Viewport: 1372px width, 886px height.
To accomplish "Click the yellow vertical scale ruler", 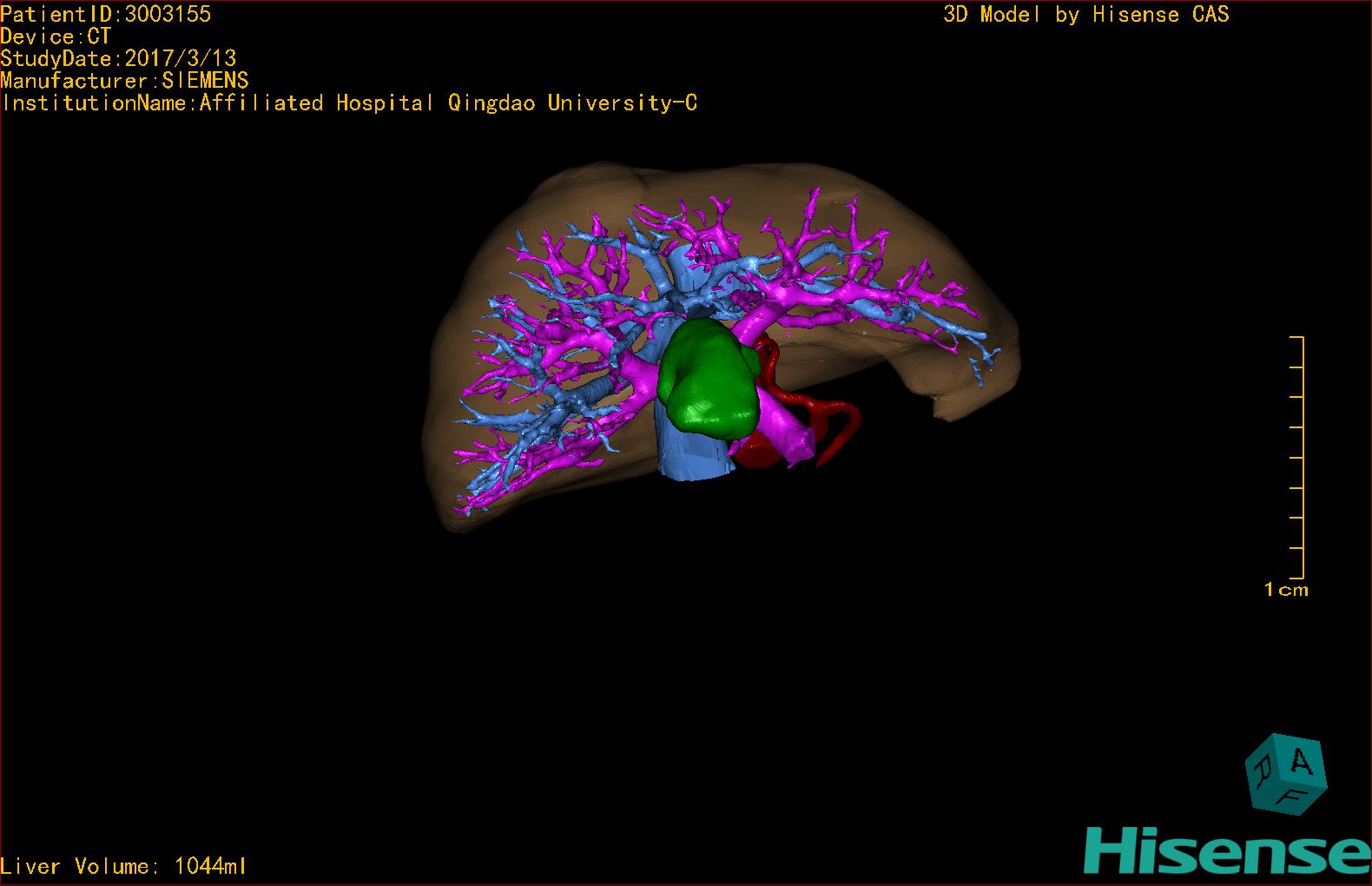I will [1302, 456].
